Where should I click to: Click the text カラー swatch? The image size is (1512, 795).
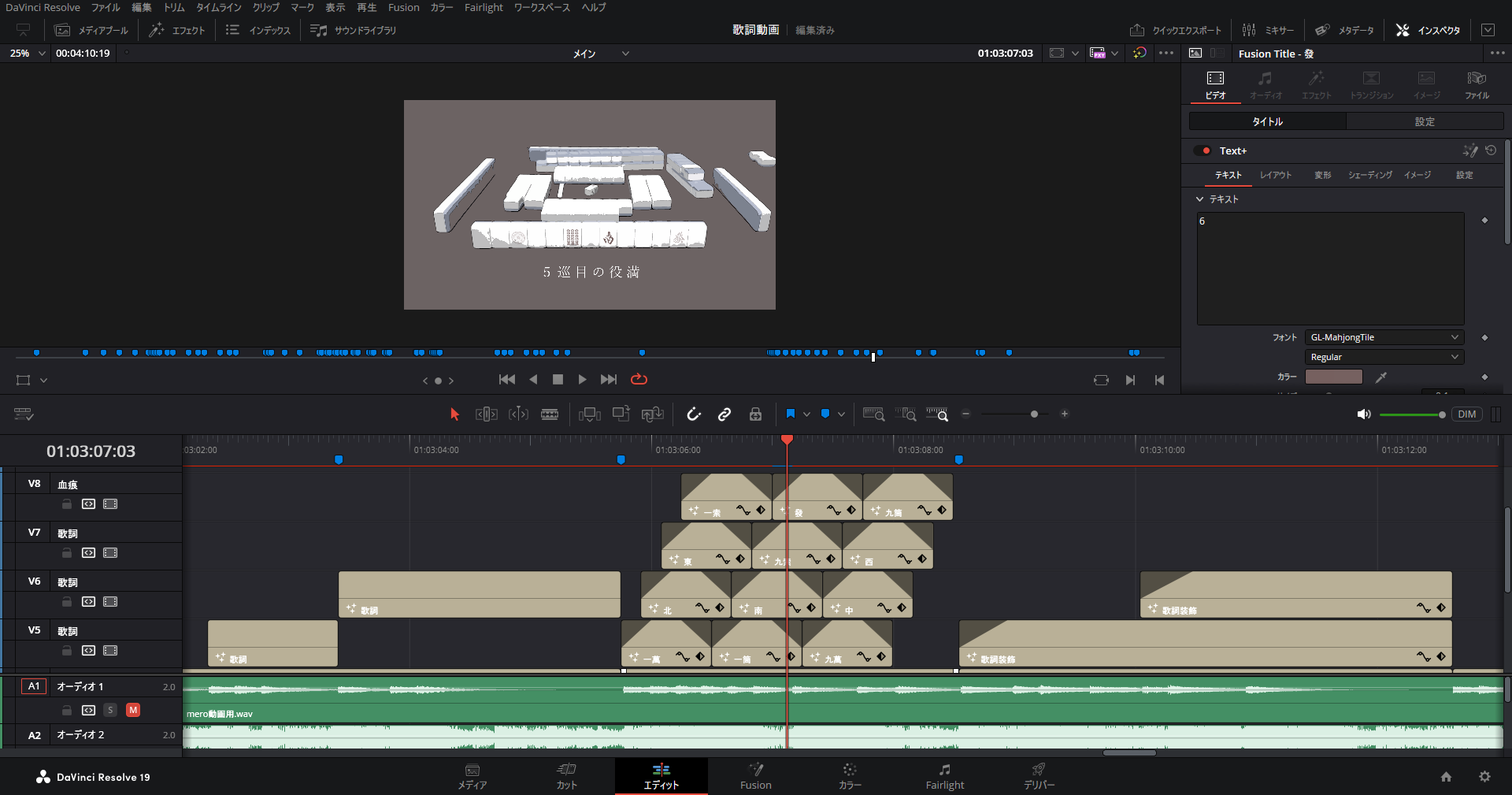(x=1333, y=377)
